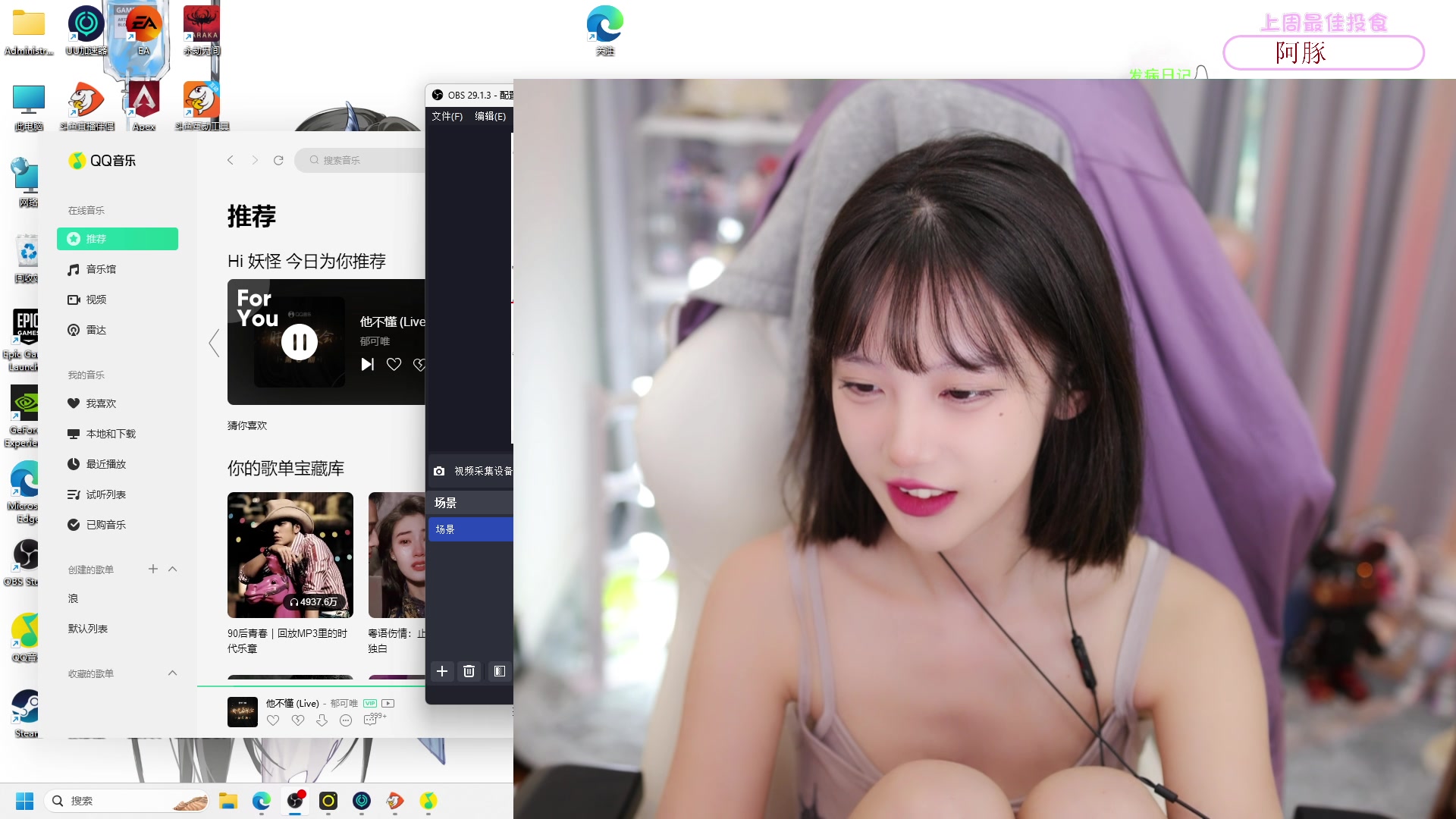Show previous recommendation with left chevron

point(215,343)
